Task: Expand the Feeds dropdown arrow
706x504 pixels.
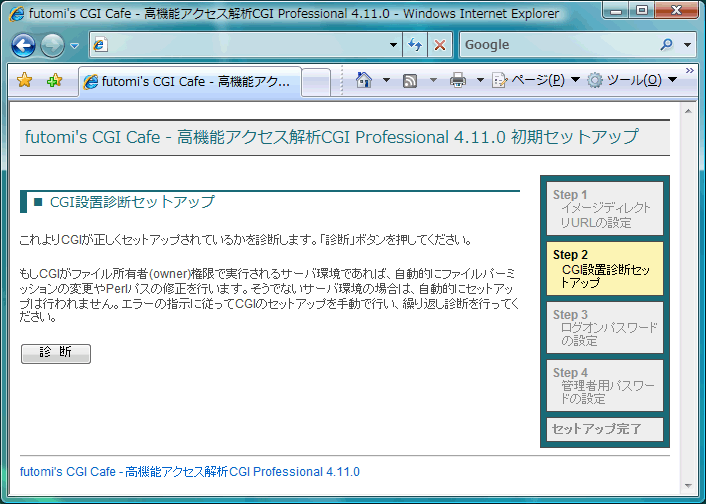Action: click(433, 80)
